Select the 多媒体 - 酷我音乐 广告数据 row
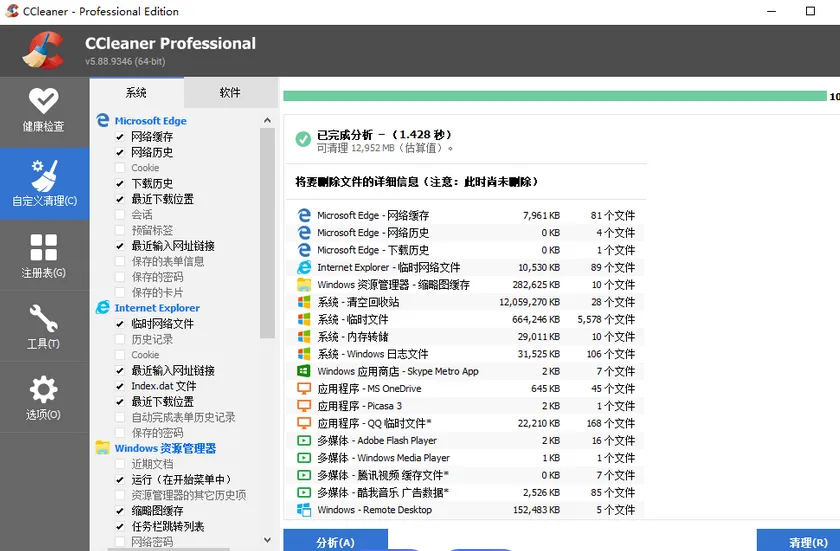Viewport: 840px width, 551px height. click(x=465, y=492)
